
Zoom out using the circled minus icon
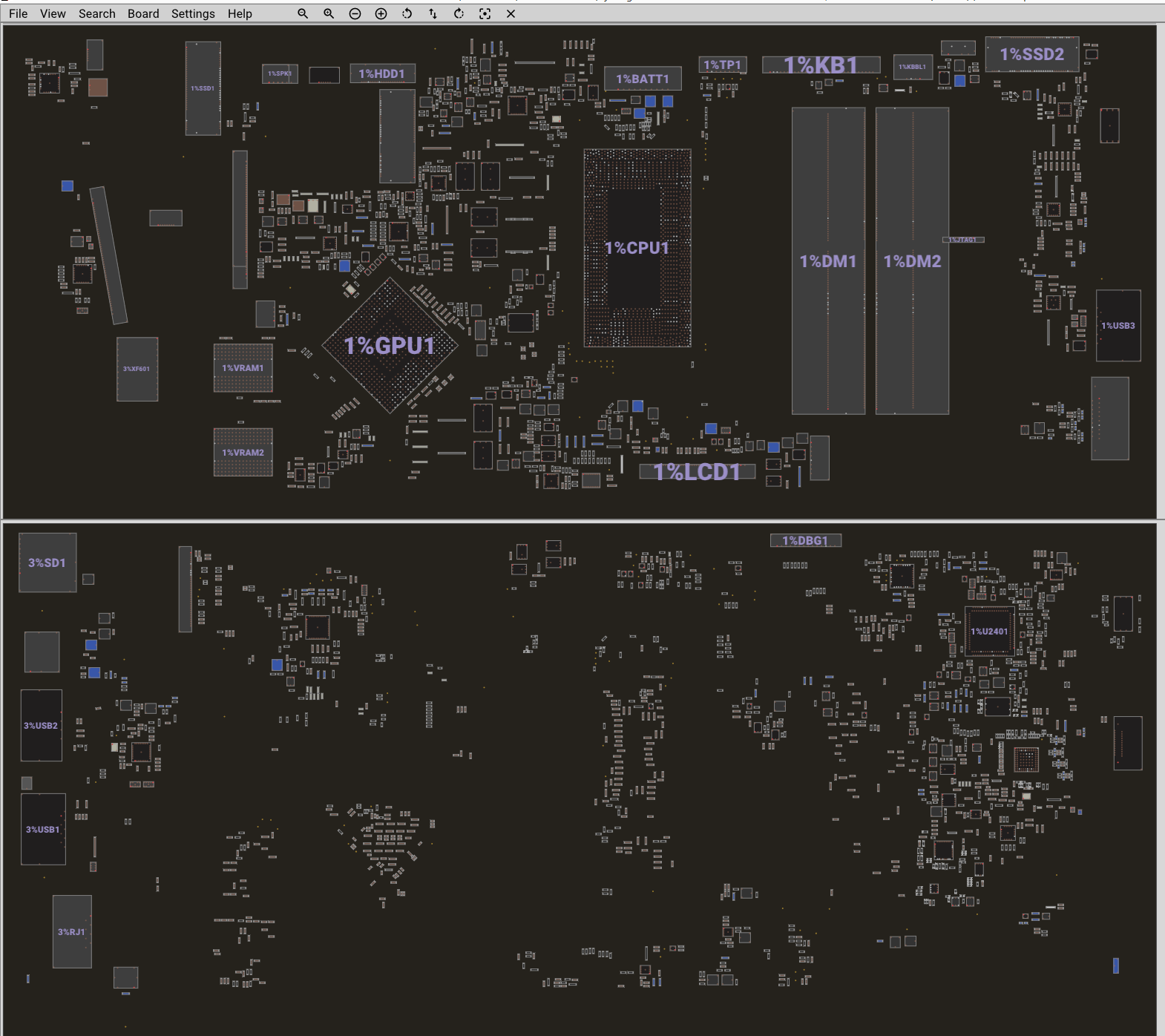tap(355, 13)
